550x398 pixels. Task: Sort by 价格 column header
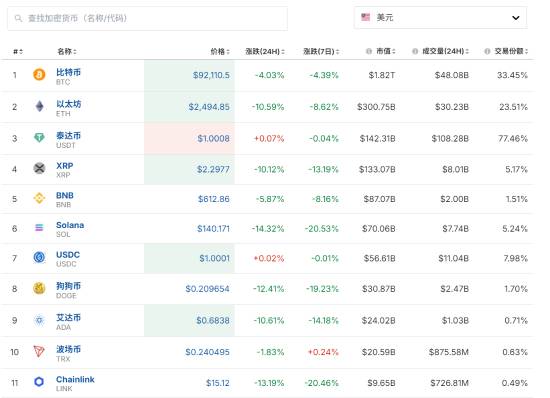pyautogui.click(x=220, y=52)
